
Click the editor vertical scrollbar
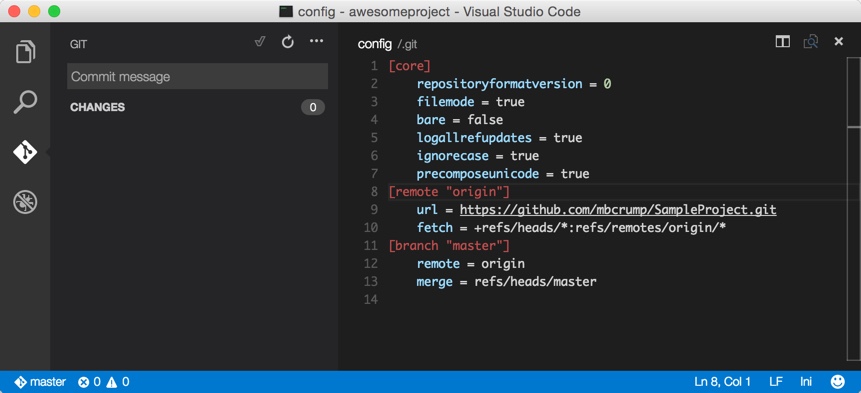(854, 209)
